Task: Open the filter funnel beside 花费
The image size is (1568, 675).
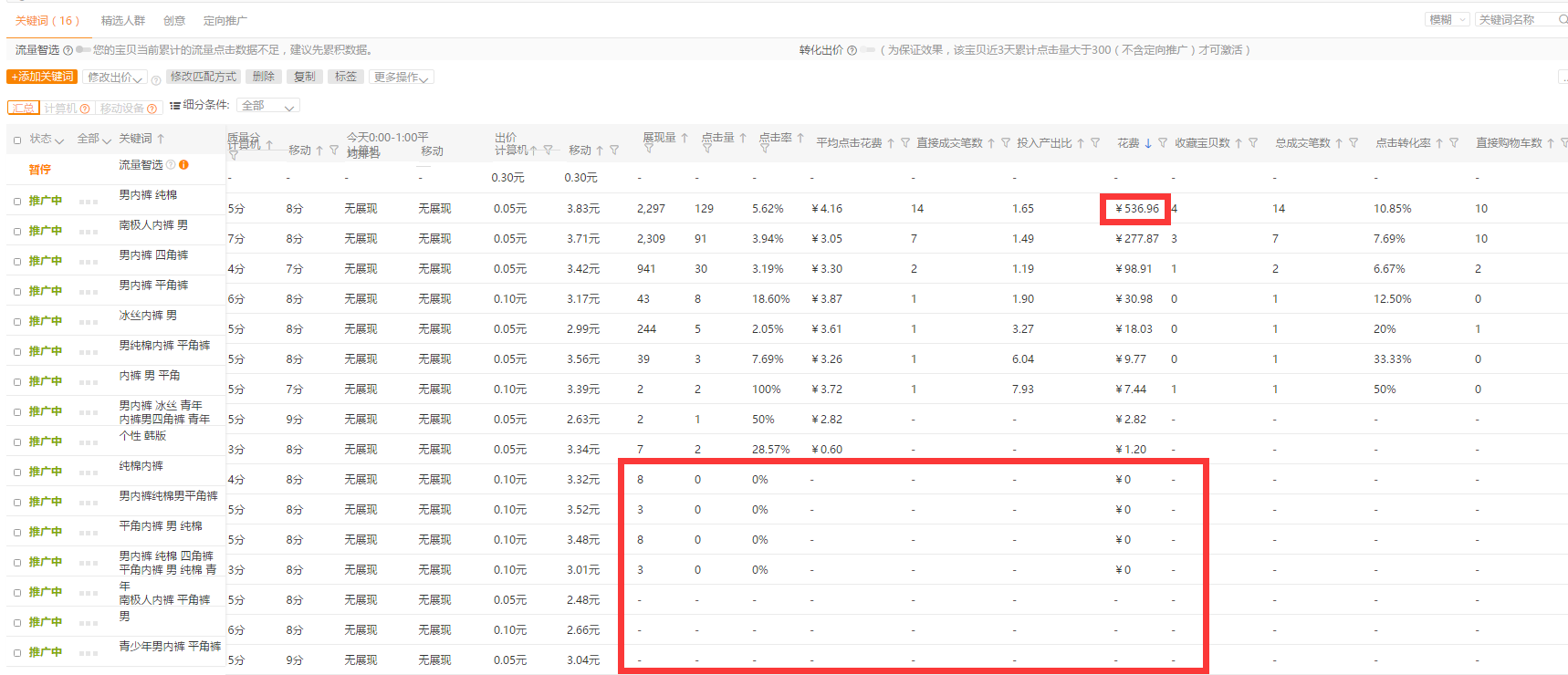Action: coord(1163,143)
